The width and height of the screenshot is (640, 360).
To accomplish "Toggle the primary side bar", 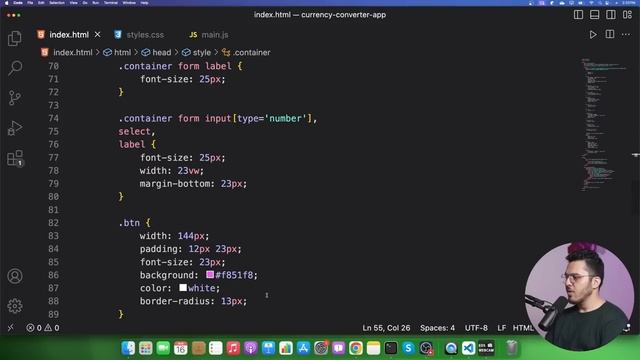I will 578,15.
